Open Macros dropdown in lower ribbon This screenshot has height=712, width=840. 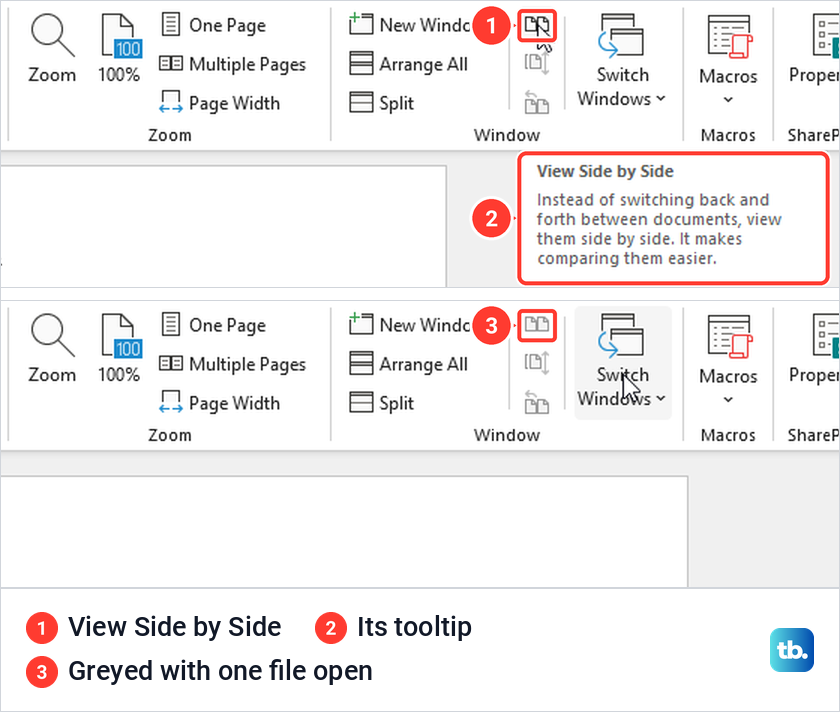pos(729,359)
